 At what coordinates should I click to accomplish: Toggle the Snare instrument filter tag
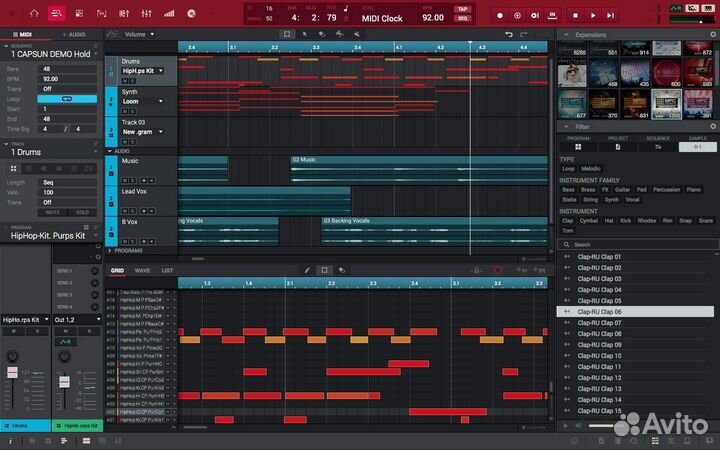(706, 221)
